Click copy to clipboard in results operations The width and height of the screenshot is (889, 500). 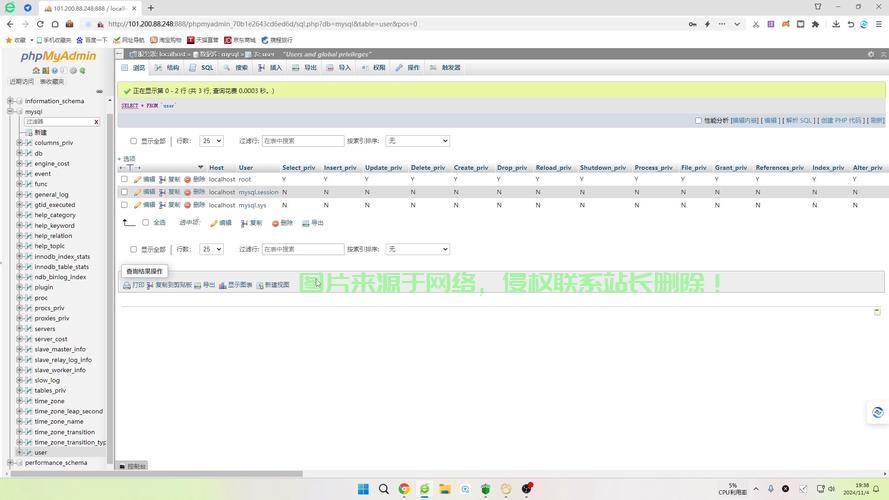tap(170, 285)
